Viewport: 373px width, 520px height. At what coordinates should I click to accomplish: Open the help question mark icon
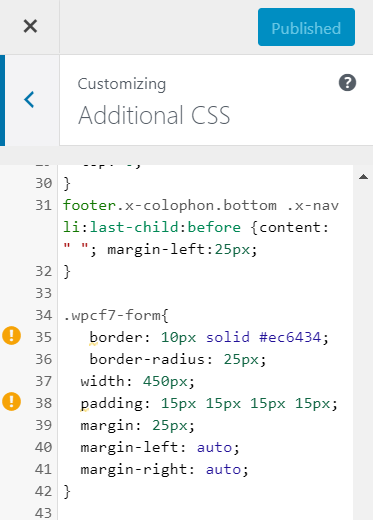[347, 83]
